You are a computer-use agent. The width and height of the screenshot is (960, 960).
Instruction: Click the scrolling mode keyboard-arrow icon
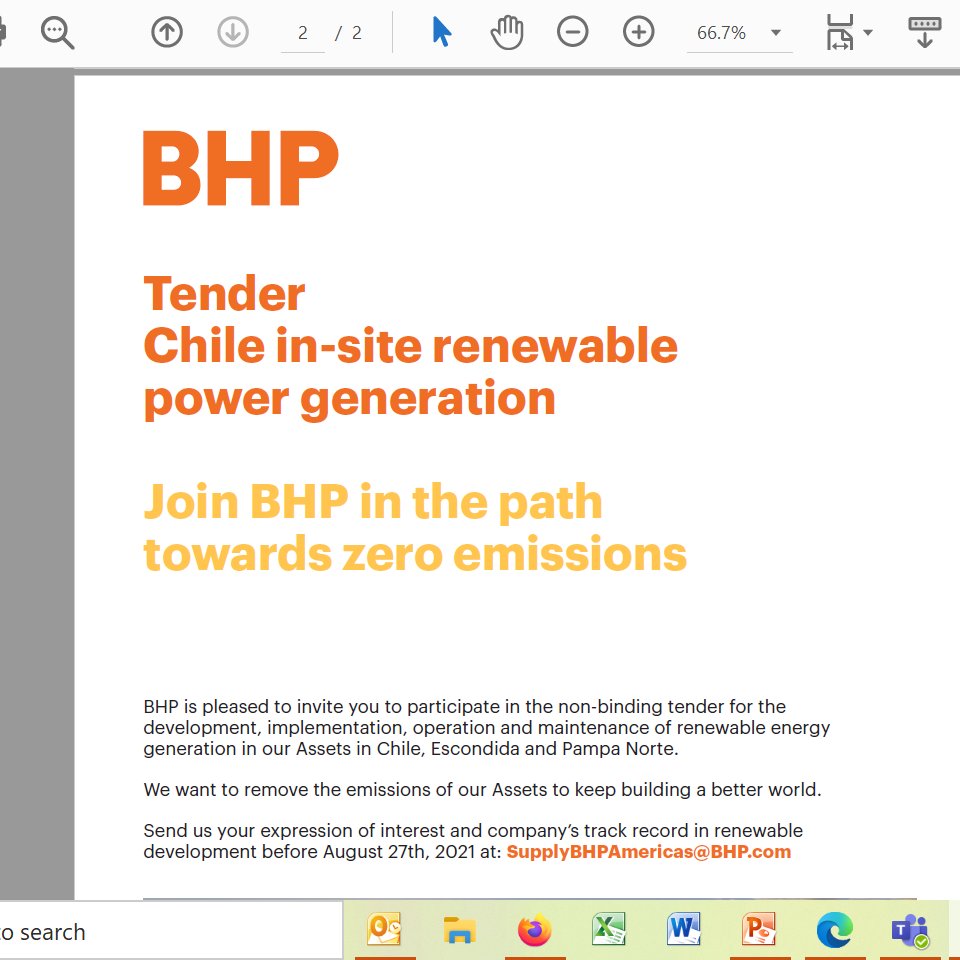point(924,32)
